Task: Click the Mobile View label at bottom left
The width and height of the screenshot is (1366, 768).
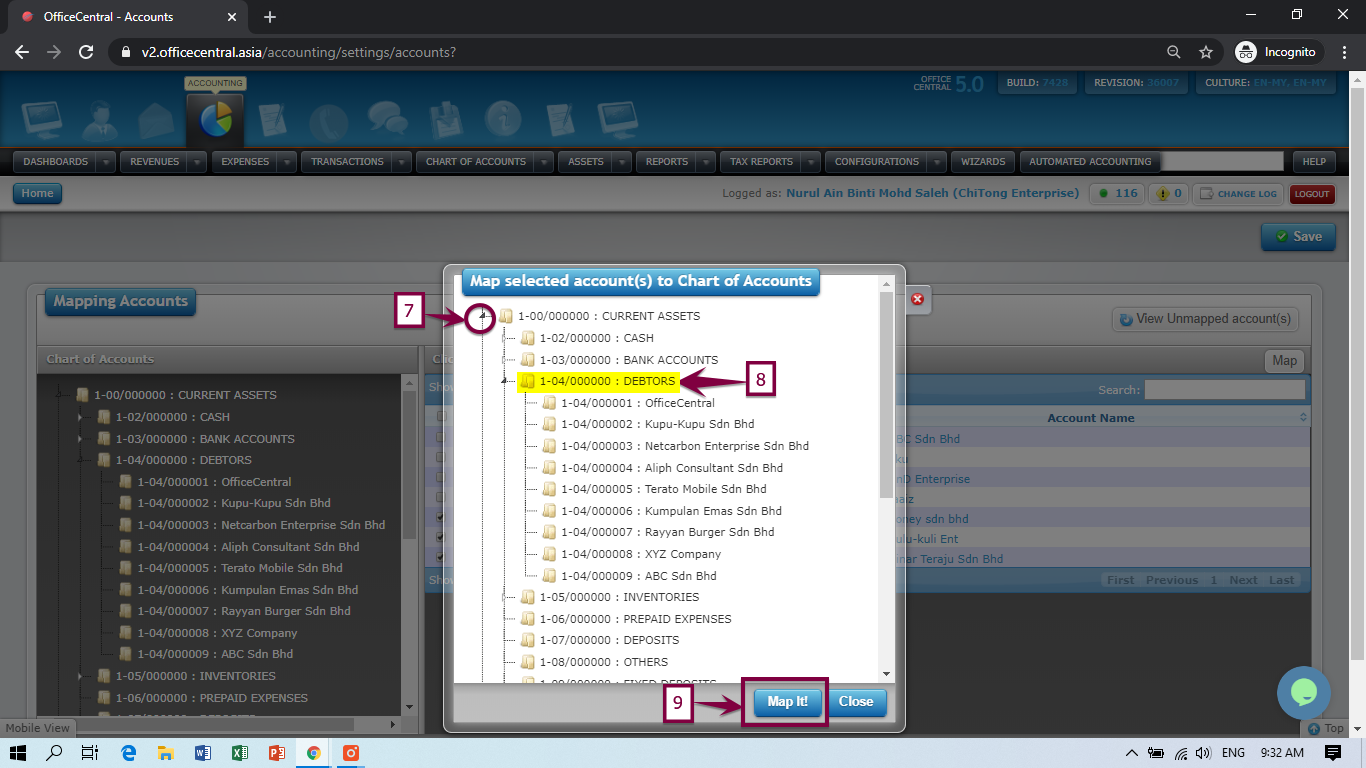Action: [38, 728]
